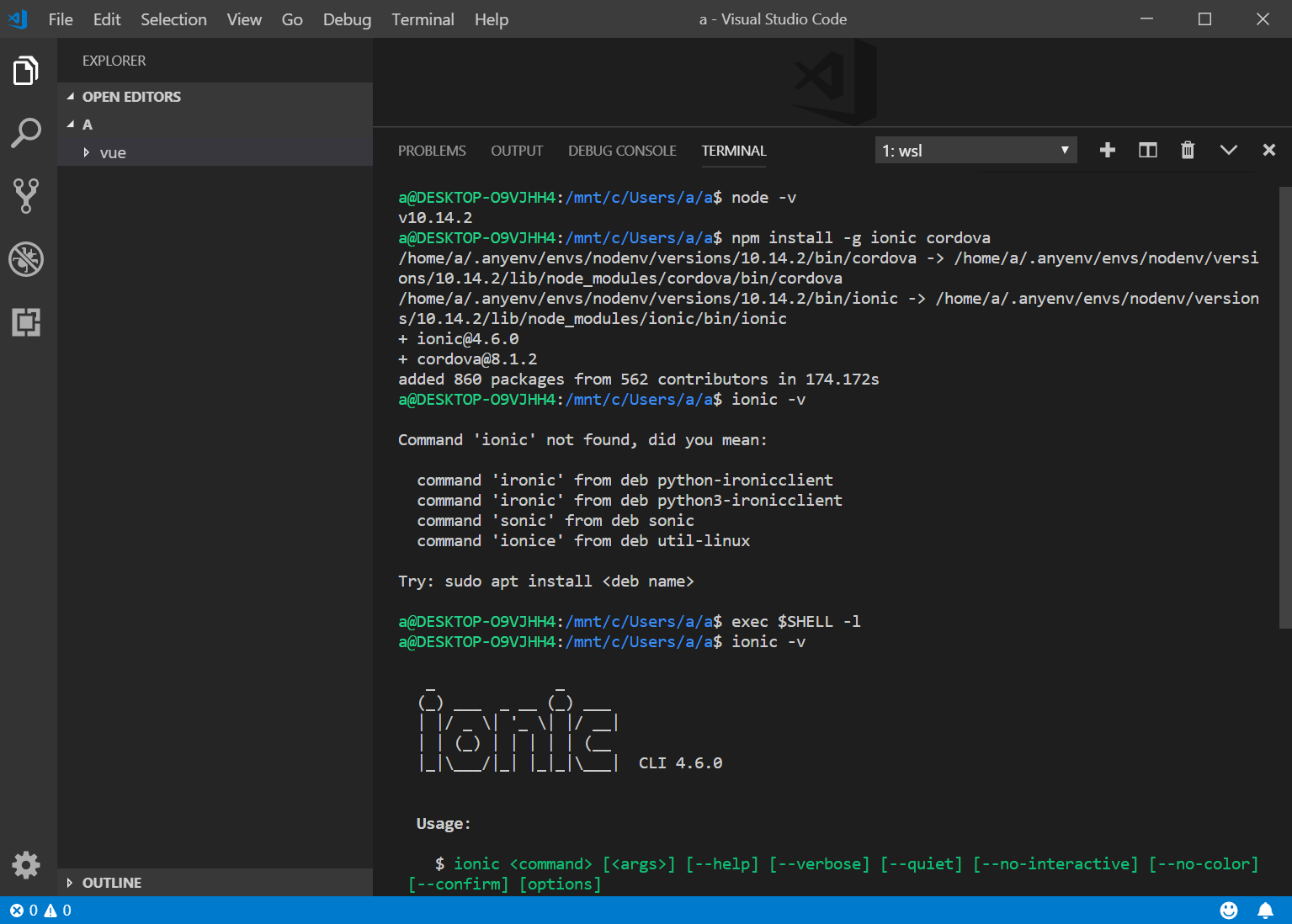
Task: Expand the vue folder in Explorer
Action: pos(112,153)
